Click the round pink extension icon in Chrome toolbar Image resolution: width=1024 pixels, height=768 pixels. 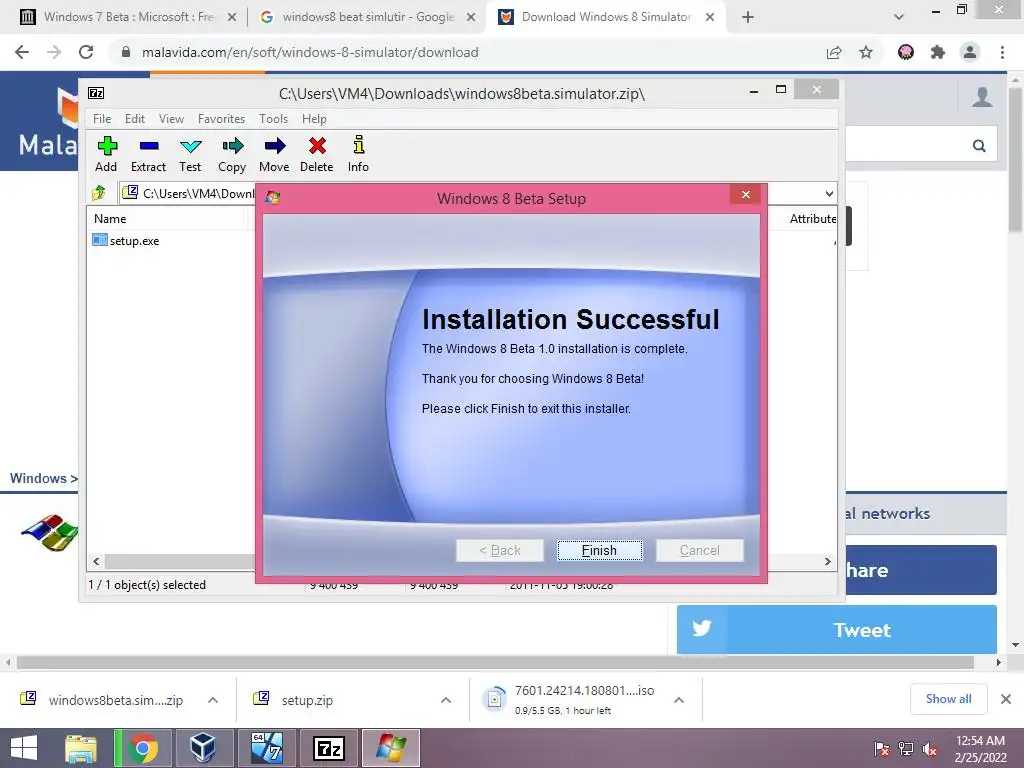(906, 52)
